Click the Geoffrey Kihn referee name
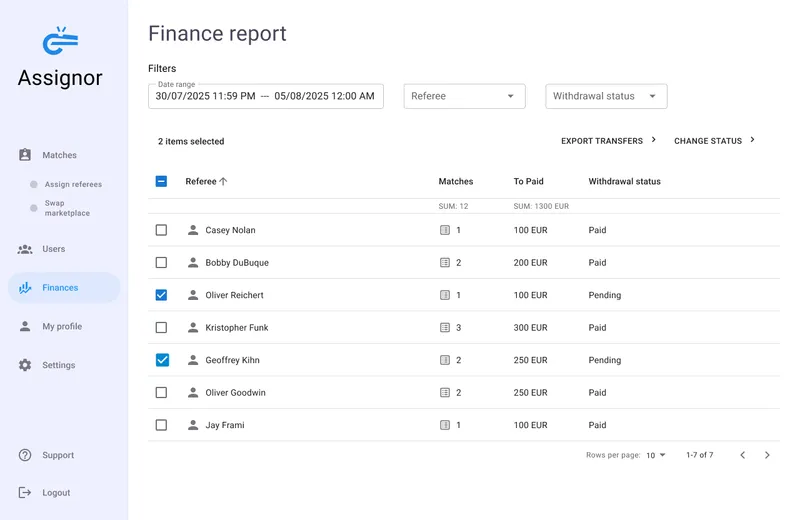Viewport: 800px width, 520px height. click(x=232, y=360)
